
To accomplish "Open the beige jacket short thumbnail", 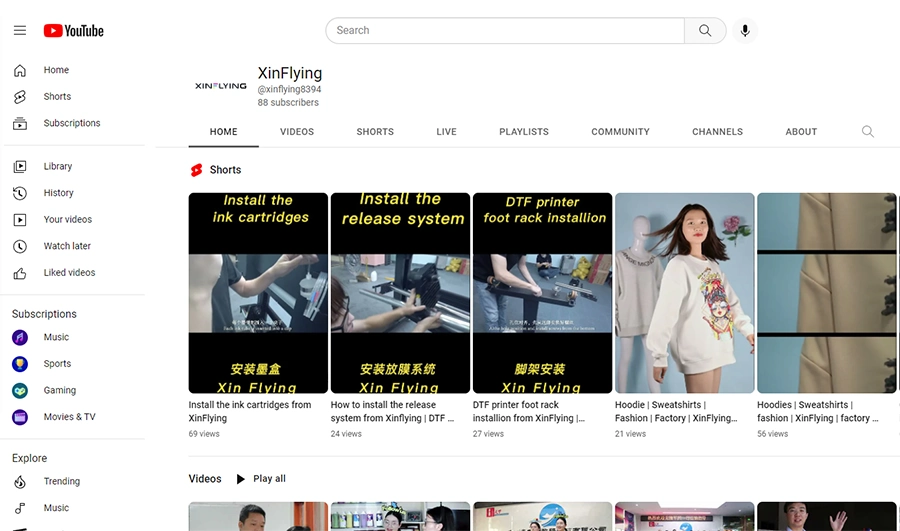I will point(827,293).
